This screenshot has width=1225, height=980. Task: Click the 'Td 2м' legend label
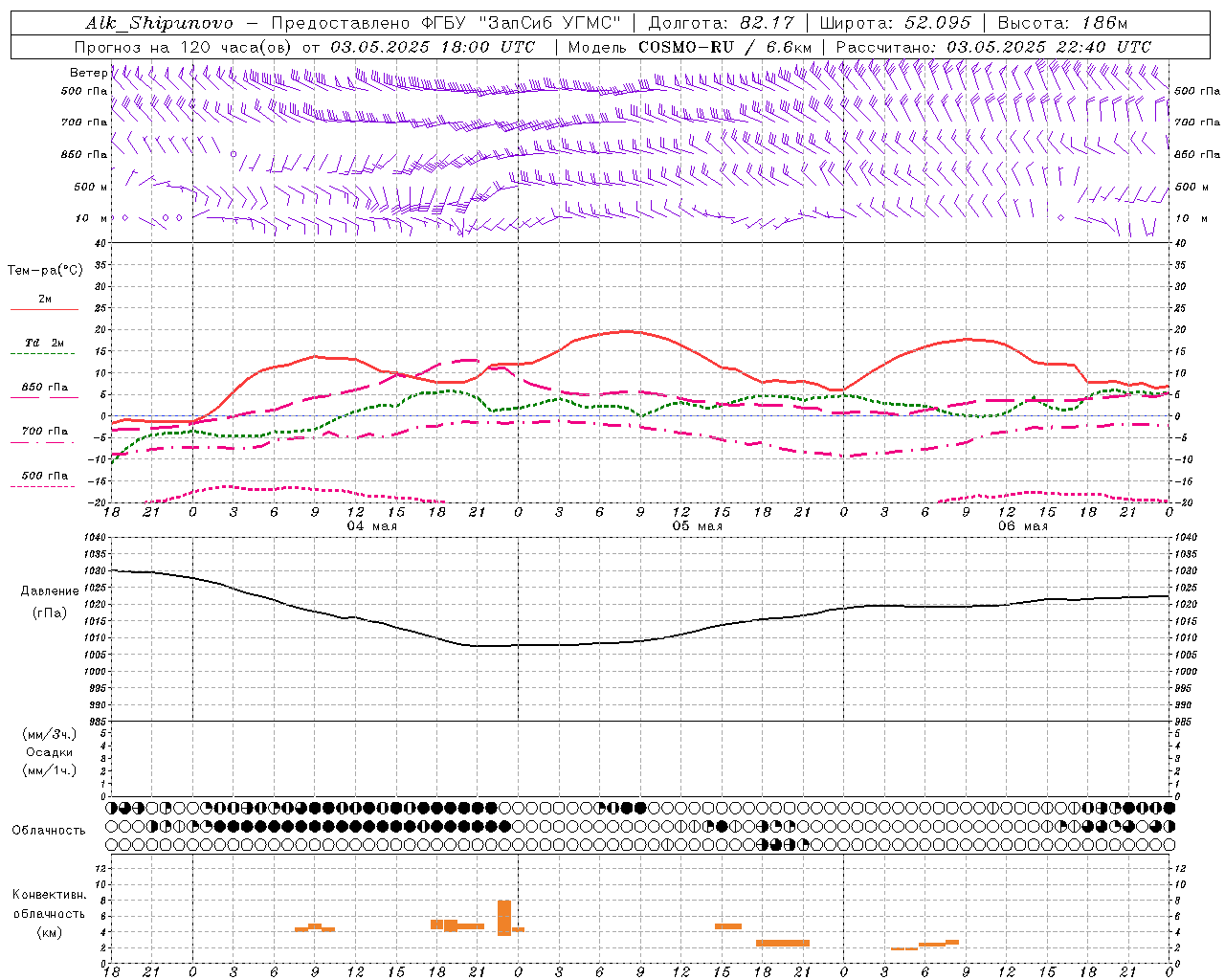click(x=45, y=343)
